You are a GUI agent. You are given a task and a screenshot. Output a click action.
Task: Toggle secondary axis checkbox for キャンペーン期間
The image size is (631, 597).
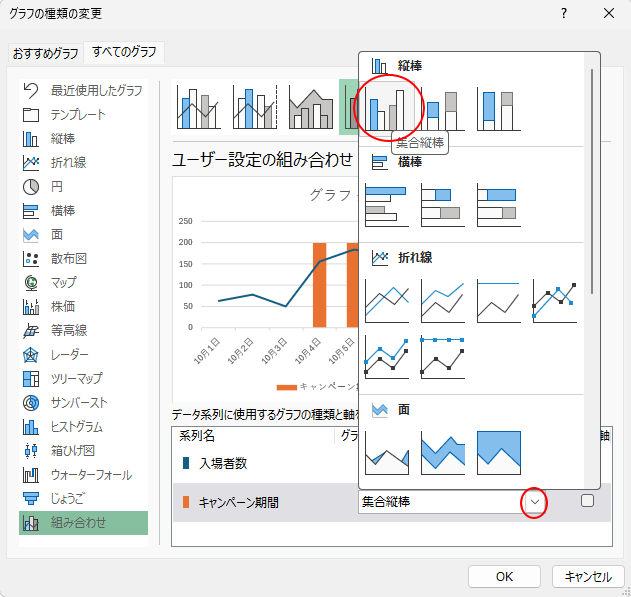[x=588, y=501]
